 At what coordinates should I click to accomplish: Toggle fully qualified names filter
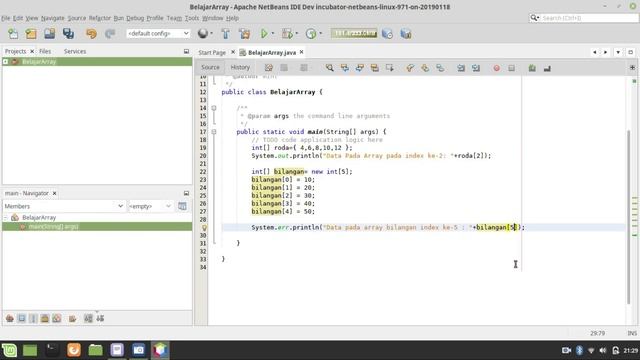72,318
